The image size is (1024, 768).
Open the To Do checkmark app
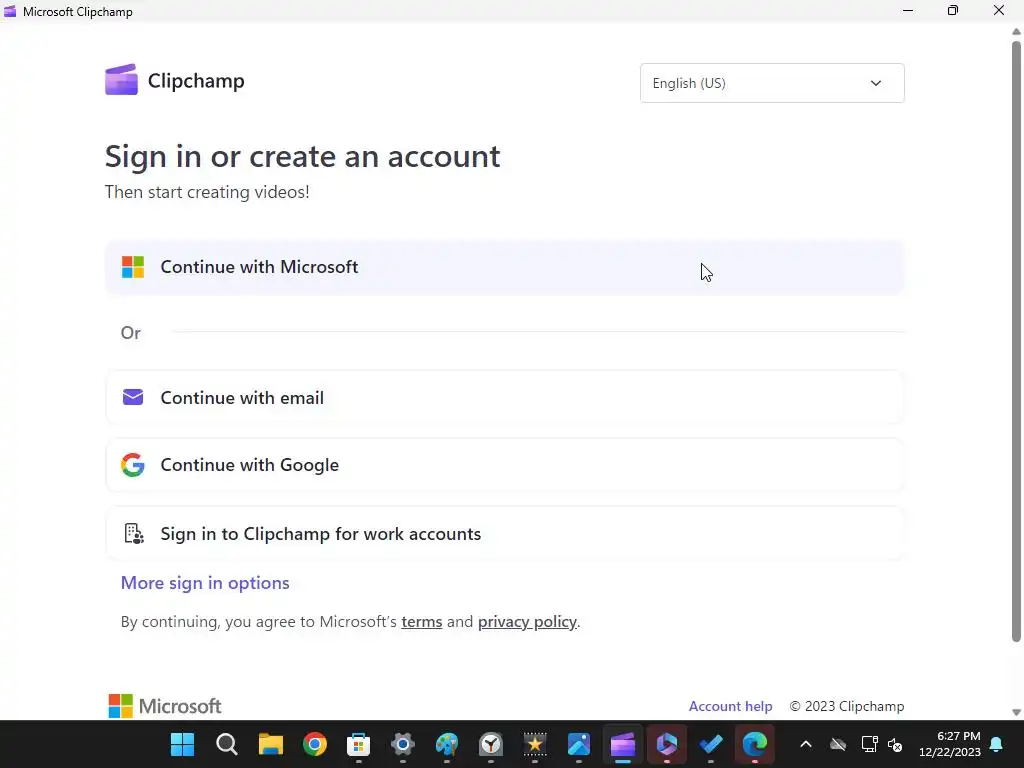[x=711, y=744]
